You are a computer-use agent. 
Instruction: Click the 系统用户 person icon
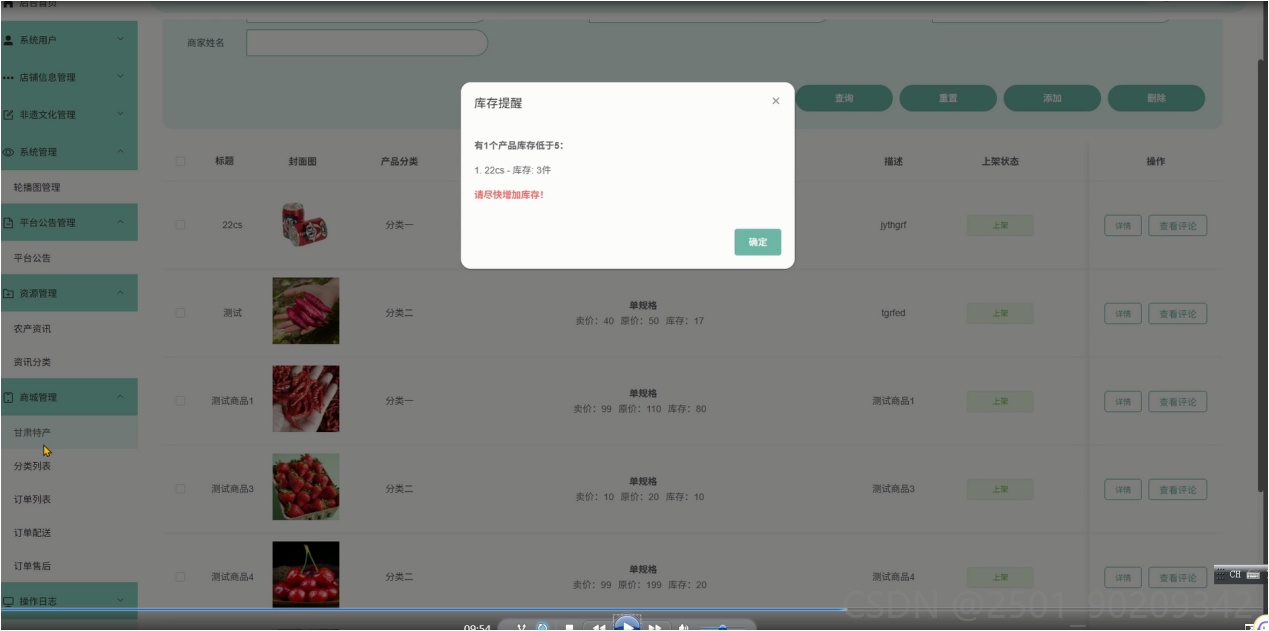9,40
